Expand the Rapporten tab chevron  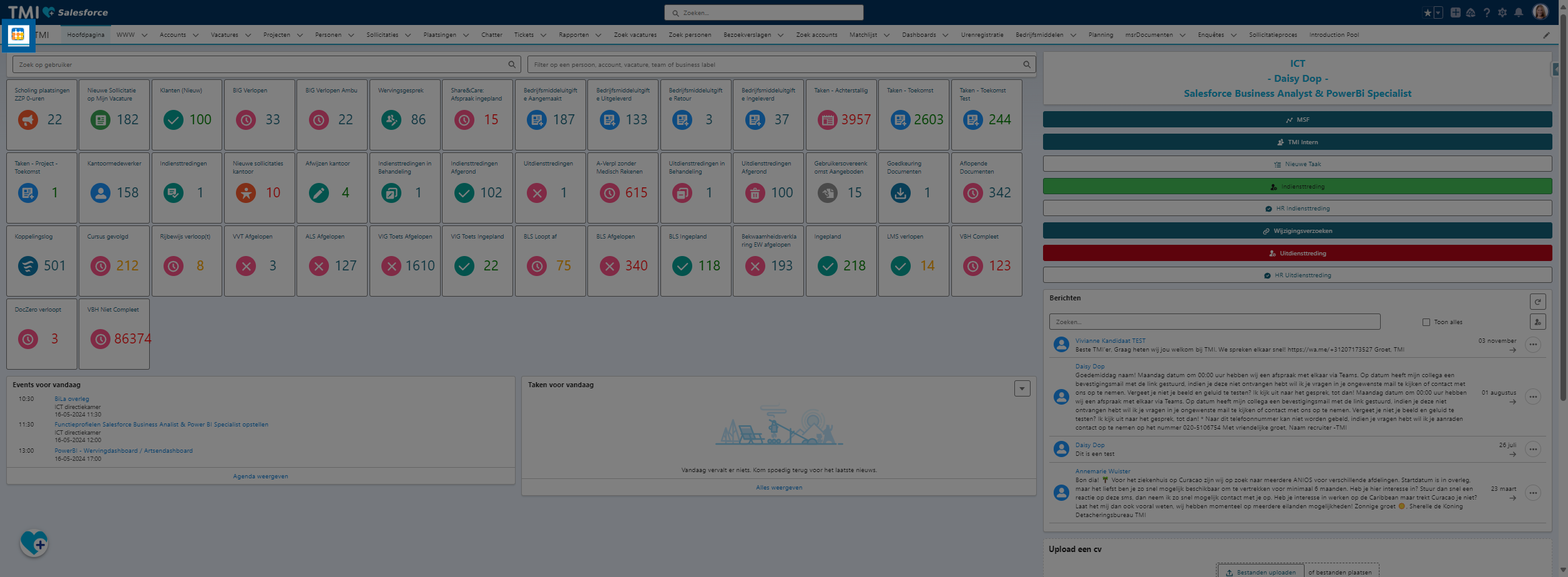click(598, 35)
